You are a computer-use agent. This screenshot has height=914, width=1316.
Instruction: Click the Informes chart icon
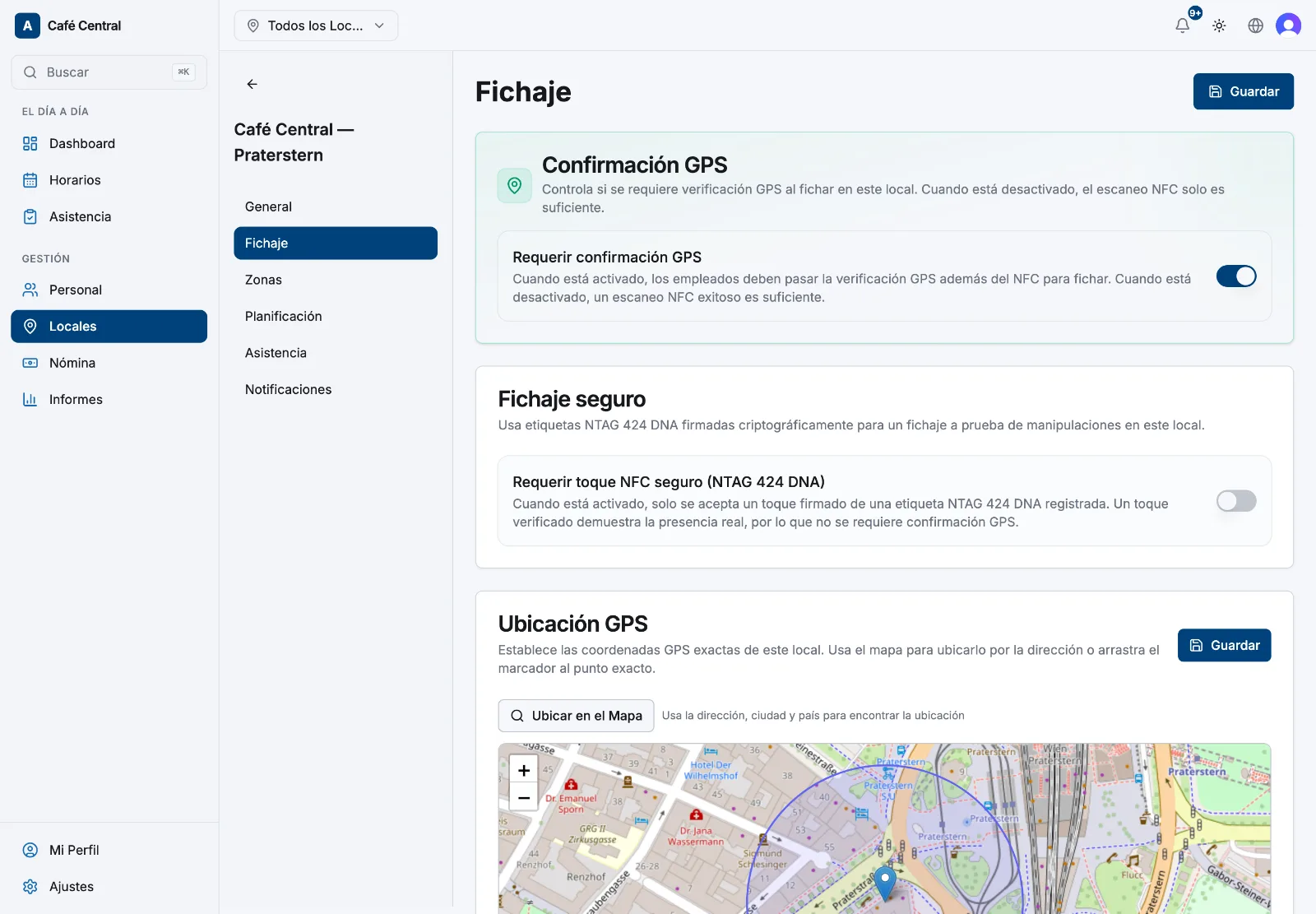point(30,399)
